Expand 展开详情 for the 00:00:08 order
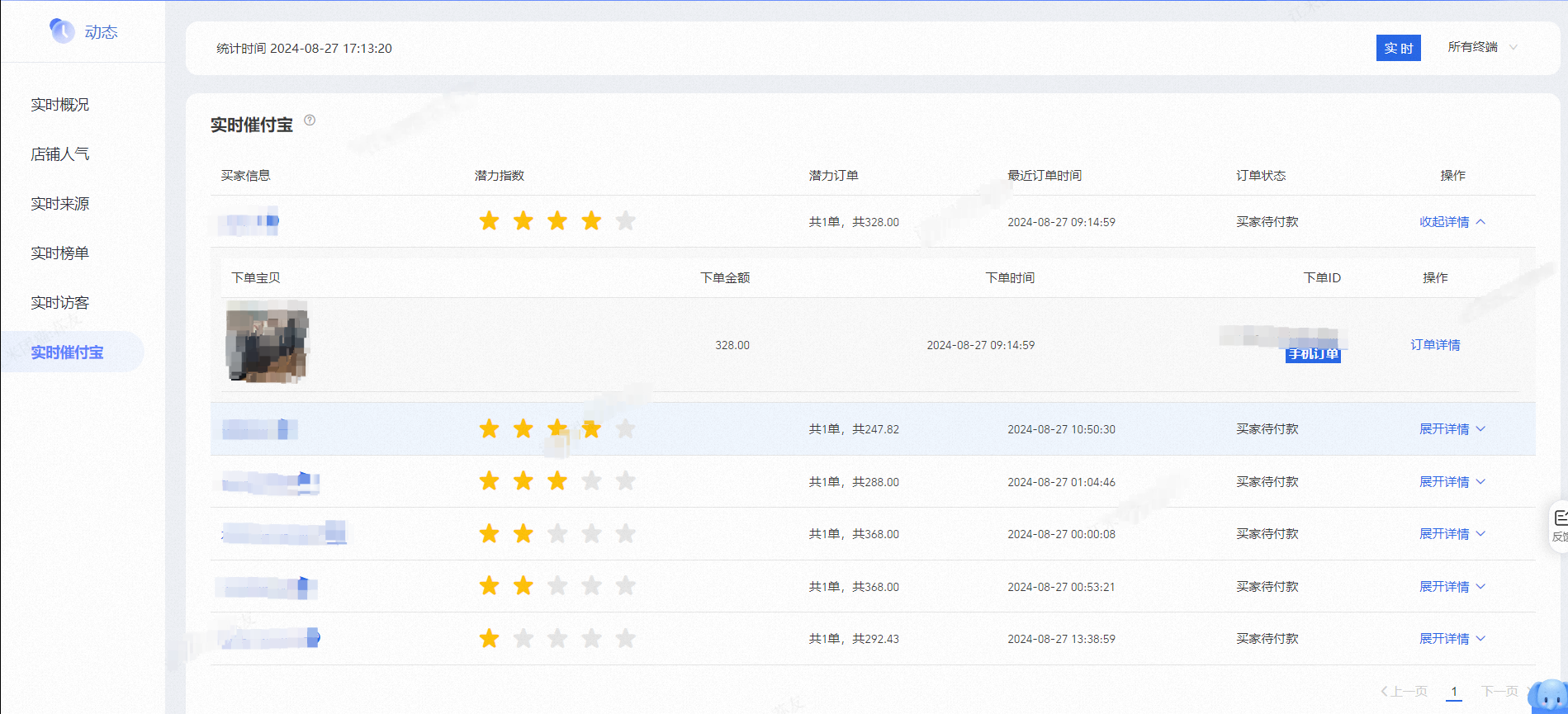 (1452, 534)
